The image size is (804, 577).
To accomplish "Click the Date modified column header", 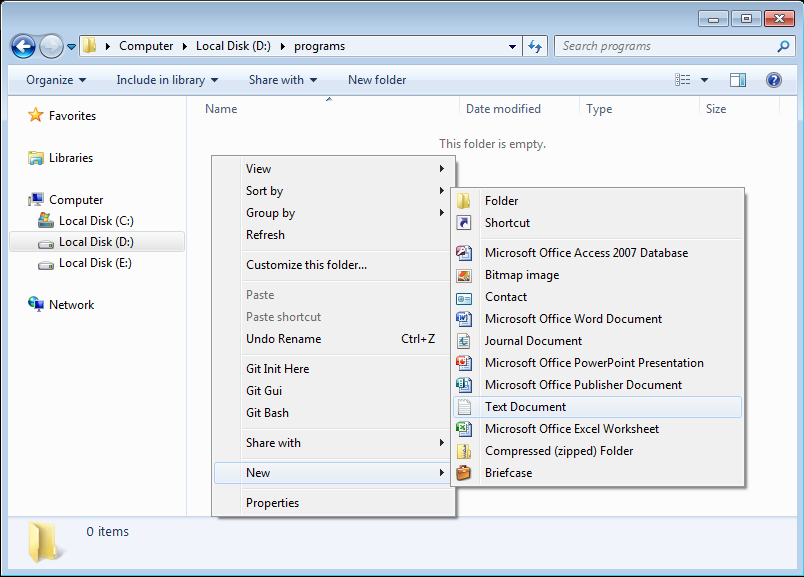I will point(503,109).
